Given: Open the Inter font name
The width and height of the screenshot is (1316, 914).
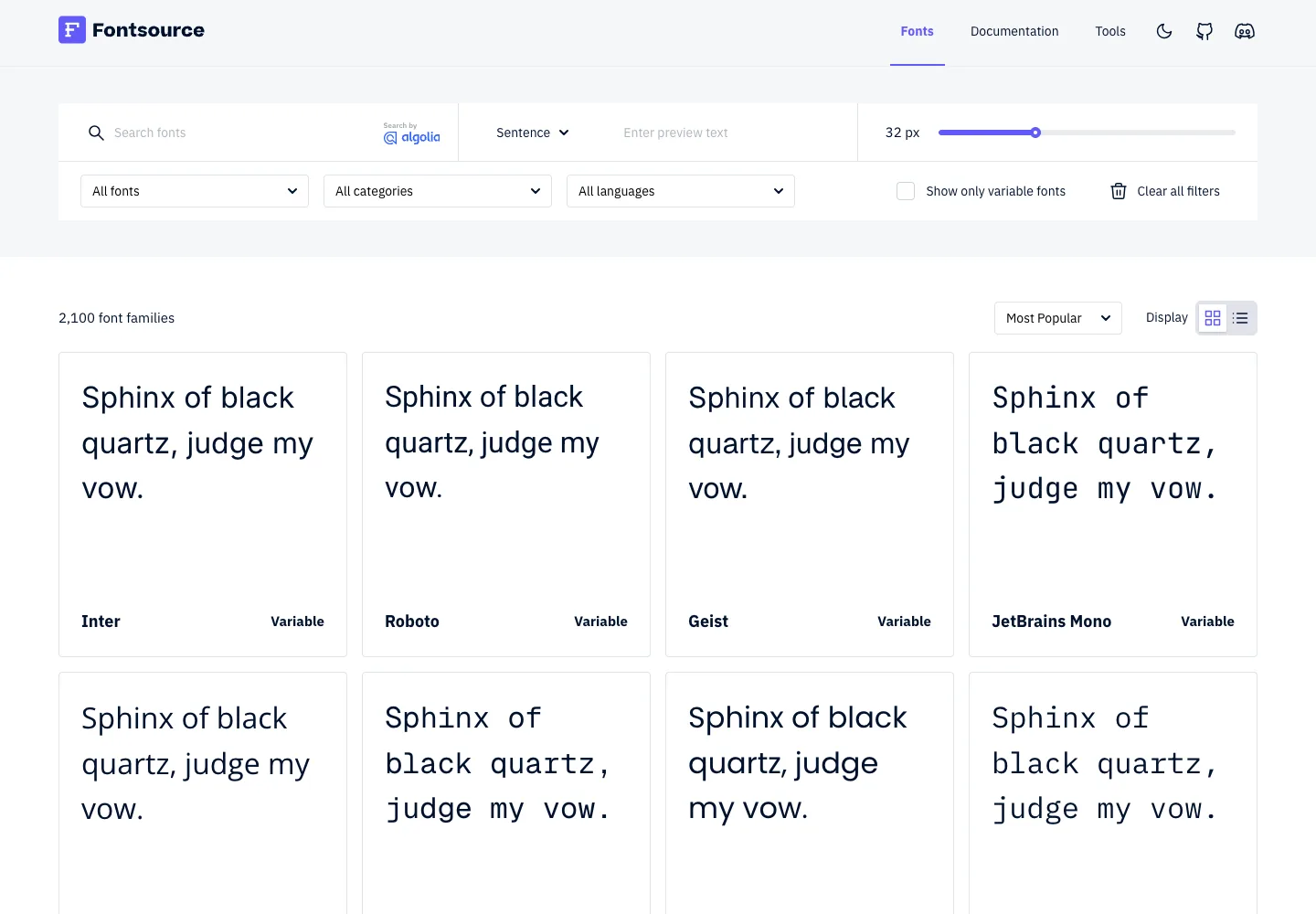Looking at the screenshot, I should coord(101,622).
